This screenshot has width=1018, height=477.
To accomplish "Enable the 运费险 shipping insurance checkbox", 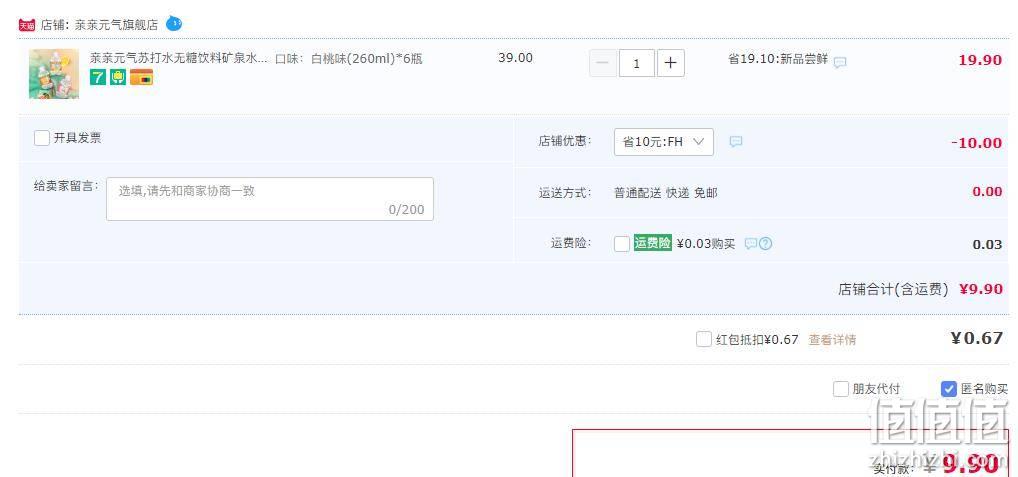I will point(622,244).
